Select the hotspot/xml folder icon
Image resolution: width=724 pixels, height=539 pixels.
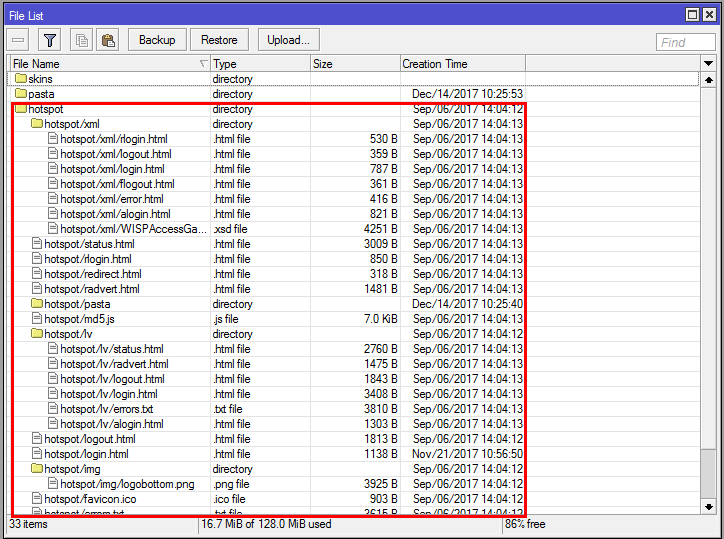37,124
